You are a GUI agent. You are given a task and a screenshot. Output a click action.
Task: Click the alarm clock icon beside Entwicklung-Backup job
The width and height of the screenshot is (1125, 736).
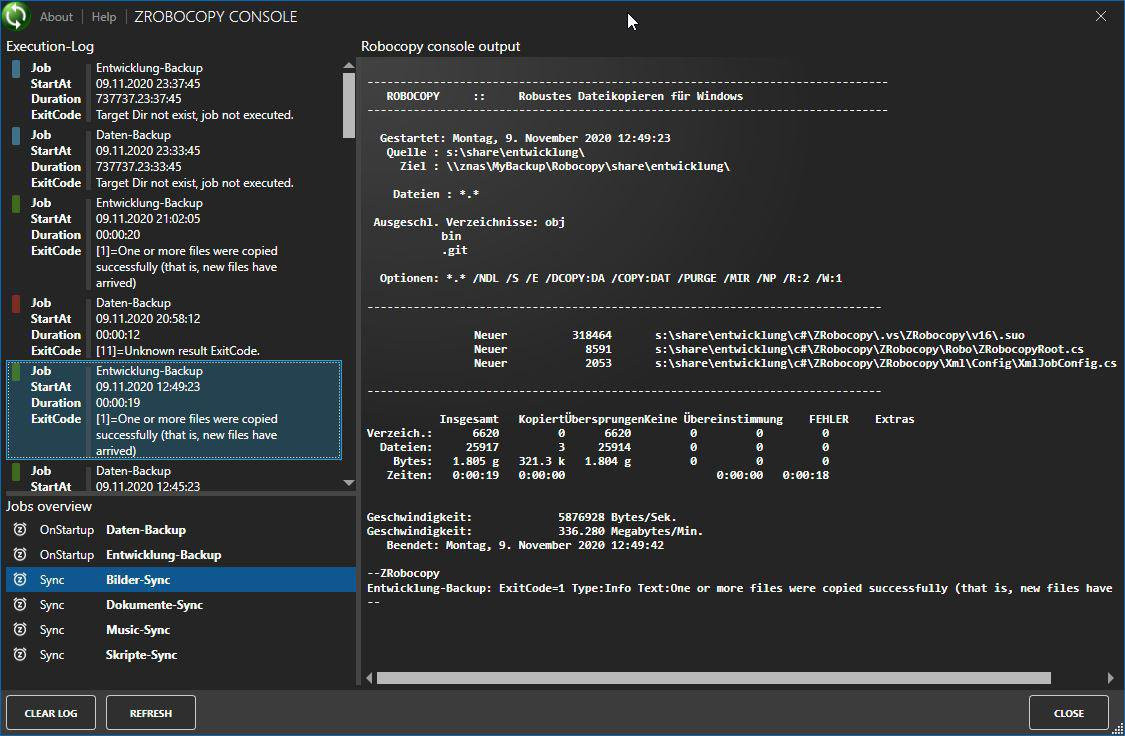coord(20,555)
